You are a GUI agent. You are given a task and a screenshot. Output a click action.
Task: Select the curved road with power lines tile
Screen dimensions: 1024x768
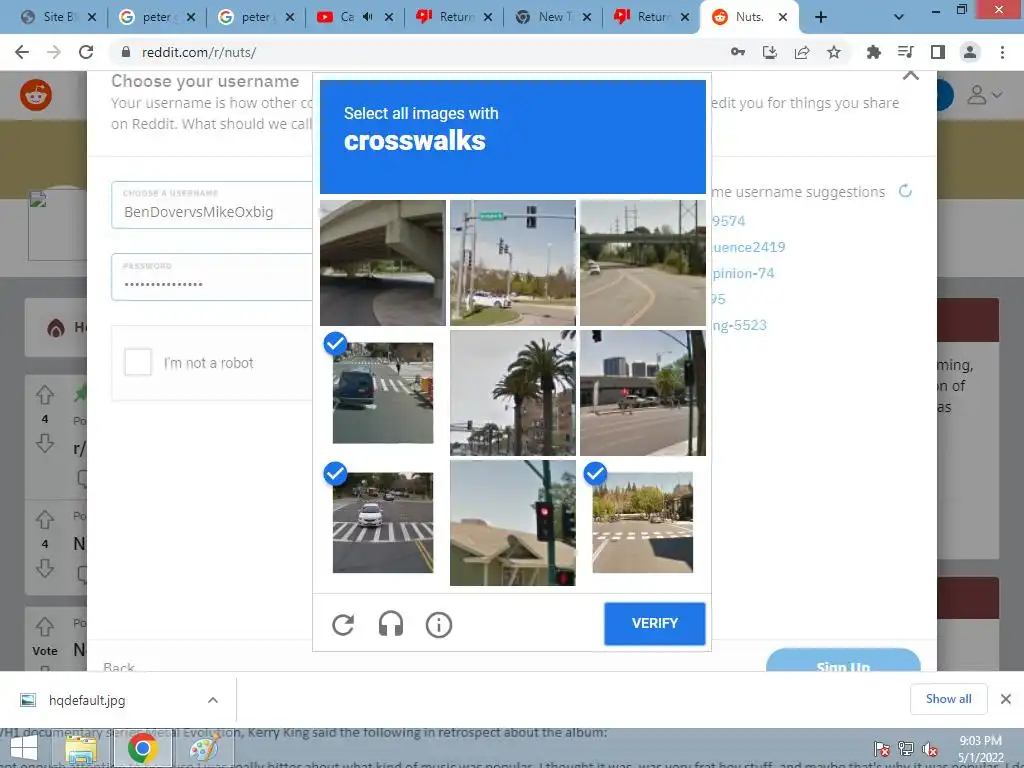(643, 263)
